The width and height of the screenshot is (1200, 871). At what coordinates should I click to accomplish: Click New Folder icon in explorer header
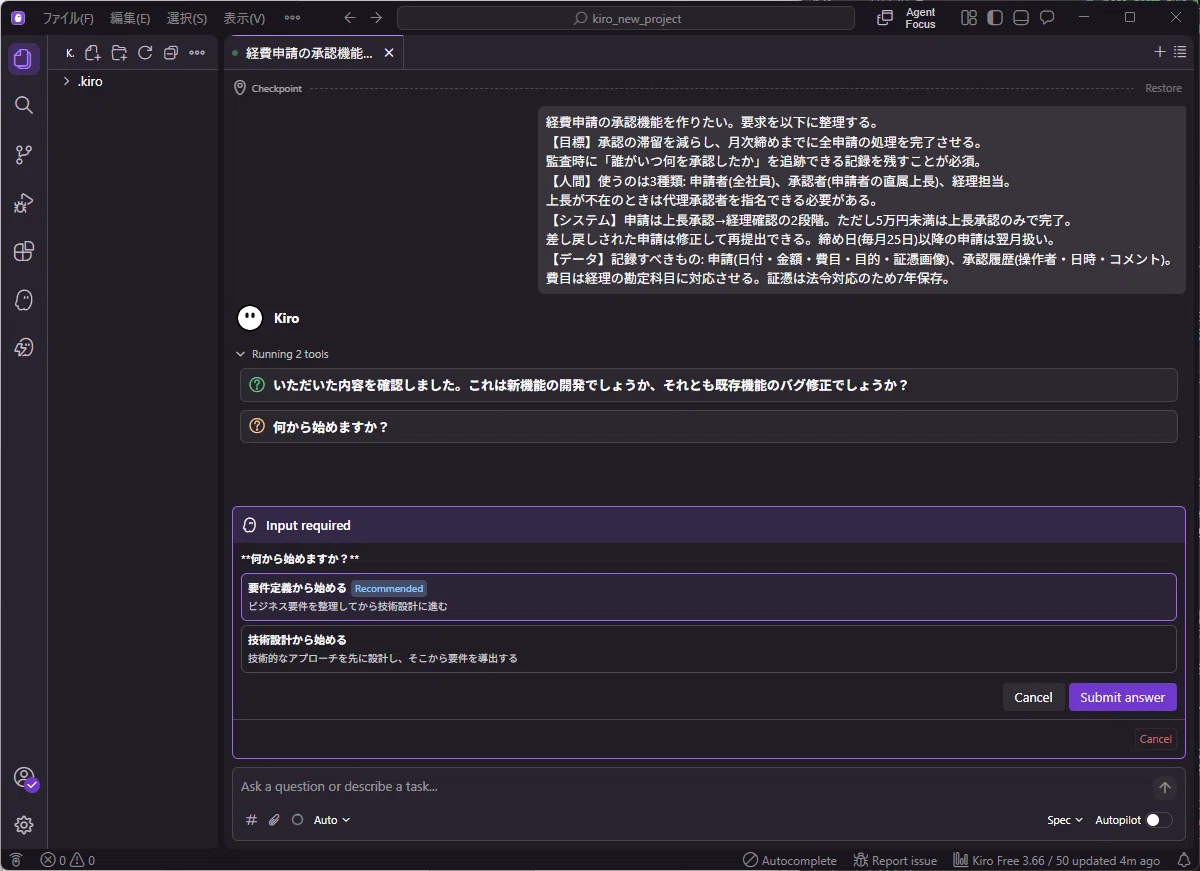click(x=119, y=53)
